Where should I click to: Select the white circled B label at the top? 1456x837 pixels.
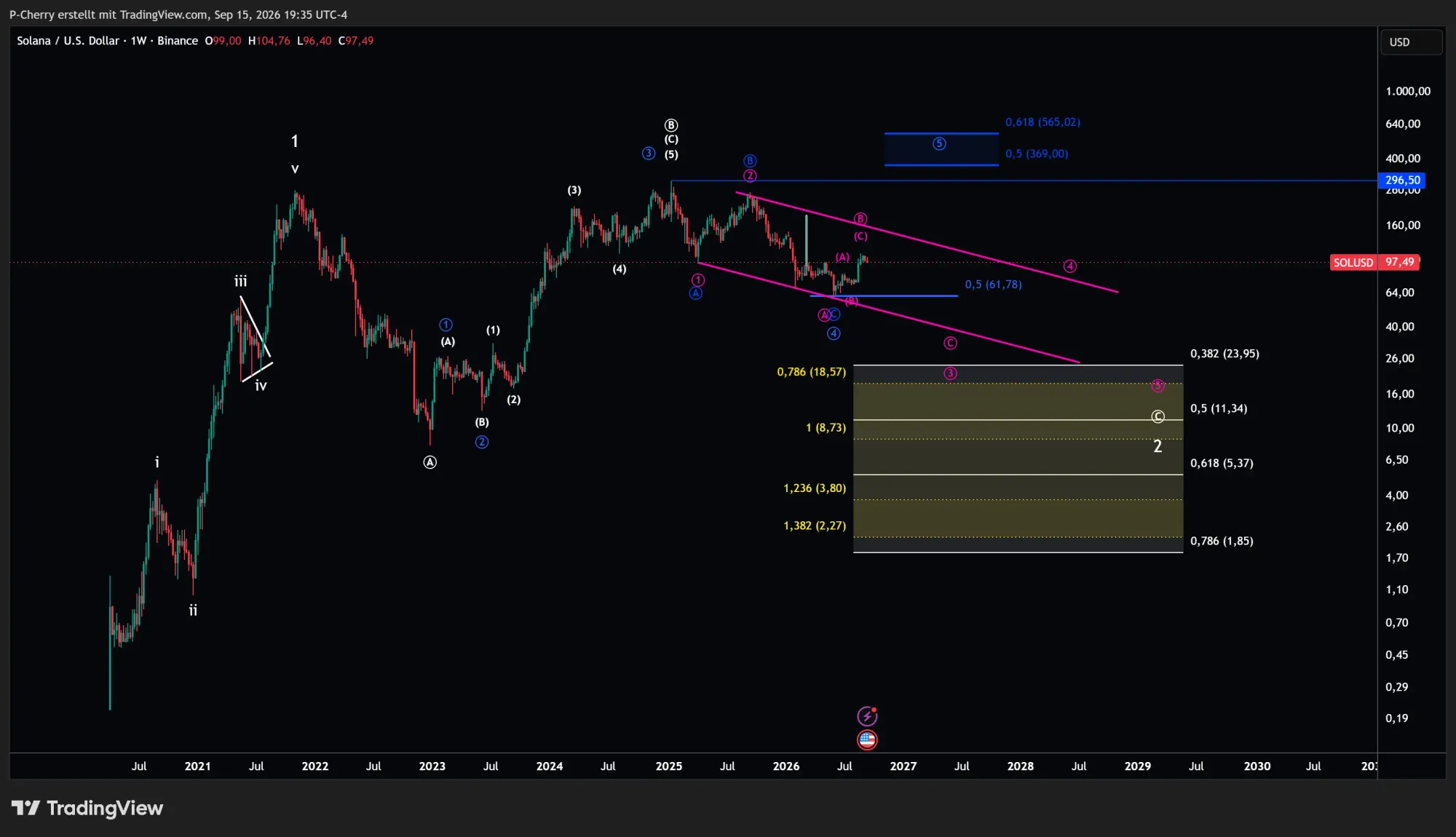[x=671, y=125]
